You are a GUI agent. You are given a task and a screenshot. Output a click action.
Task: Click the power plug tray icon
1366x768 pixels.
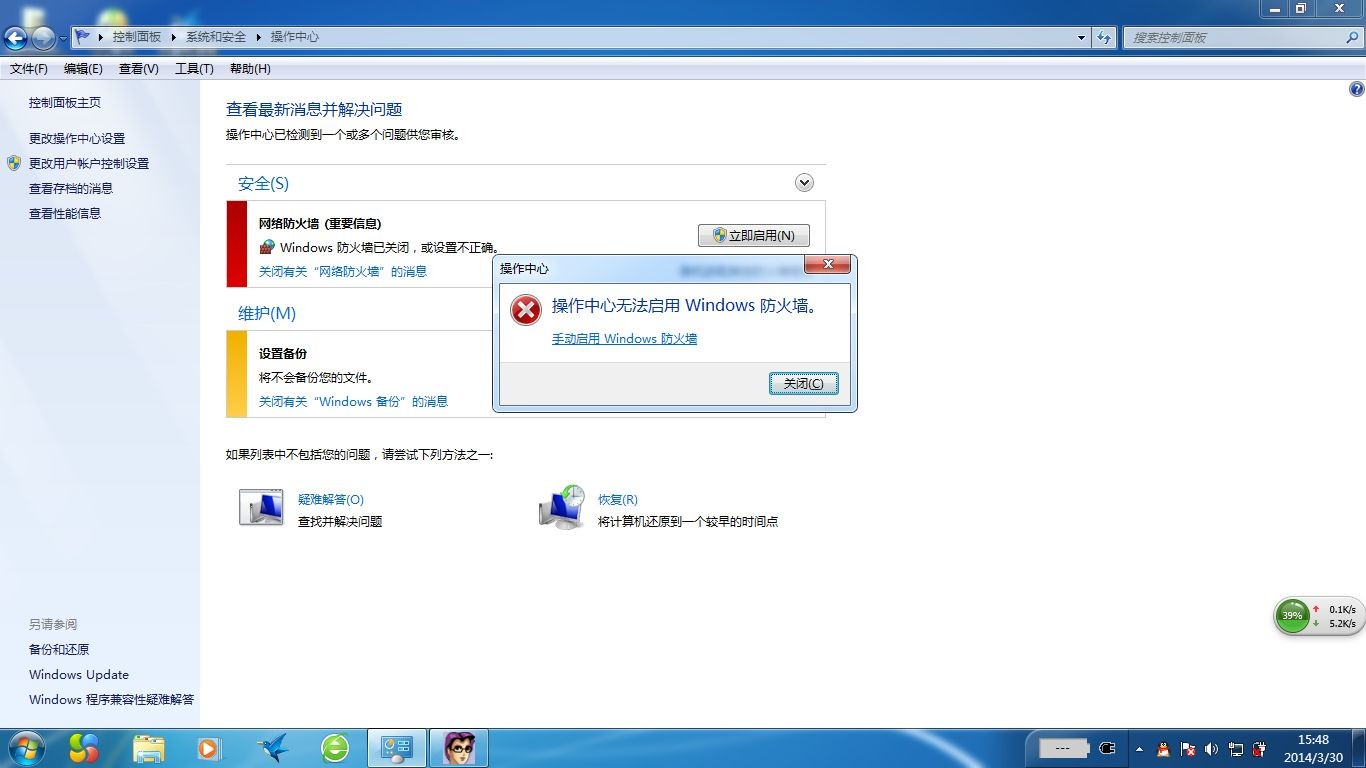1261,749
